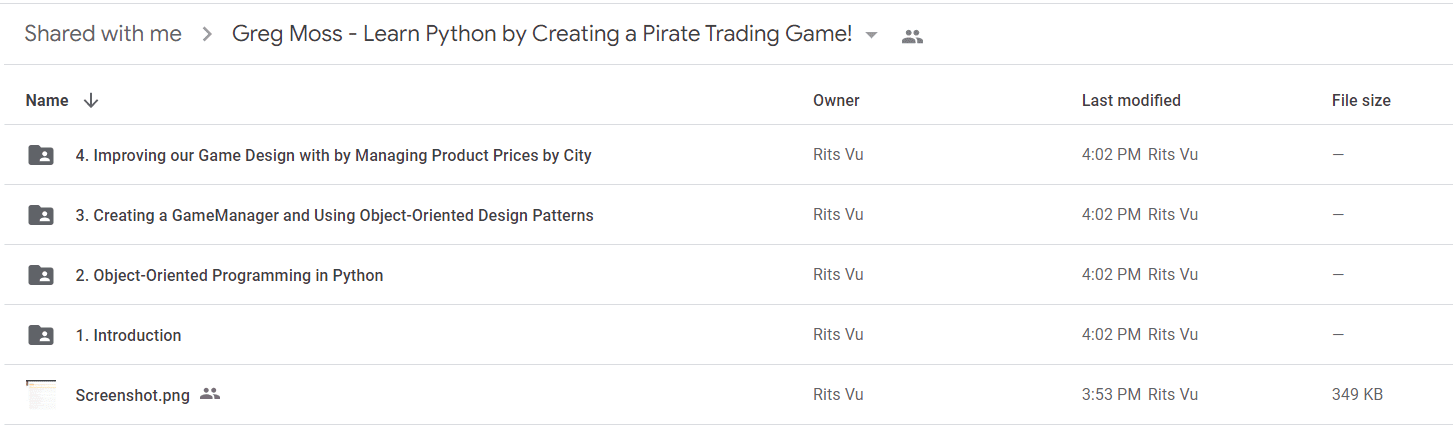Go back to Shared with me

pos(103,34)
